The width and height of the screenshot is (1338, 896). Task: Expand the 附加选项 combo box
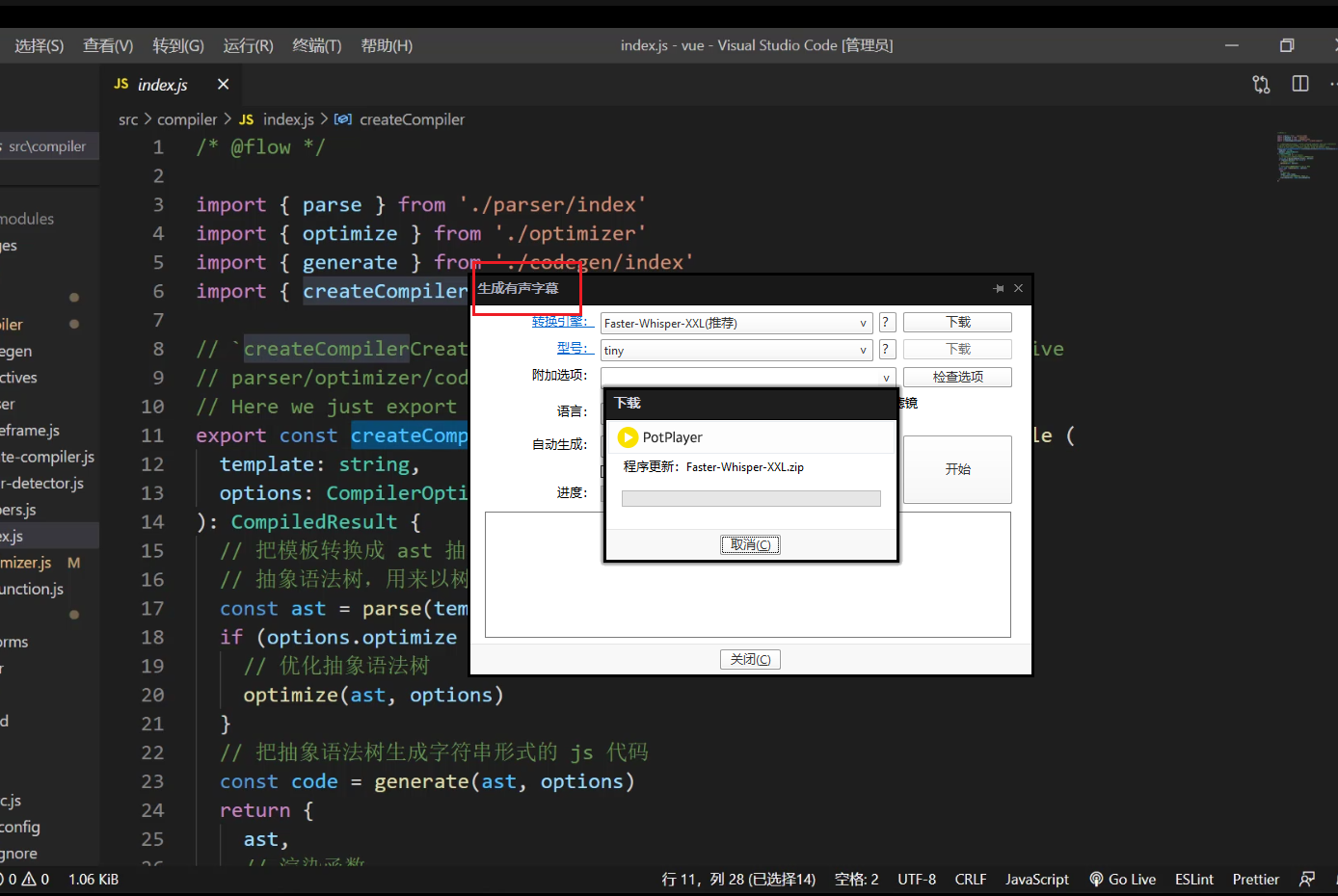748,377
